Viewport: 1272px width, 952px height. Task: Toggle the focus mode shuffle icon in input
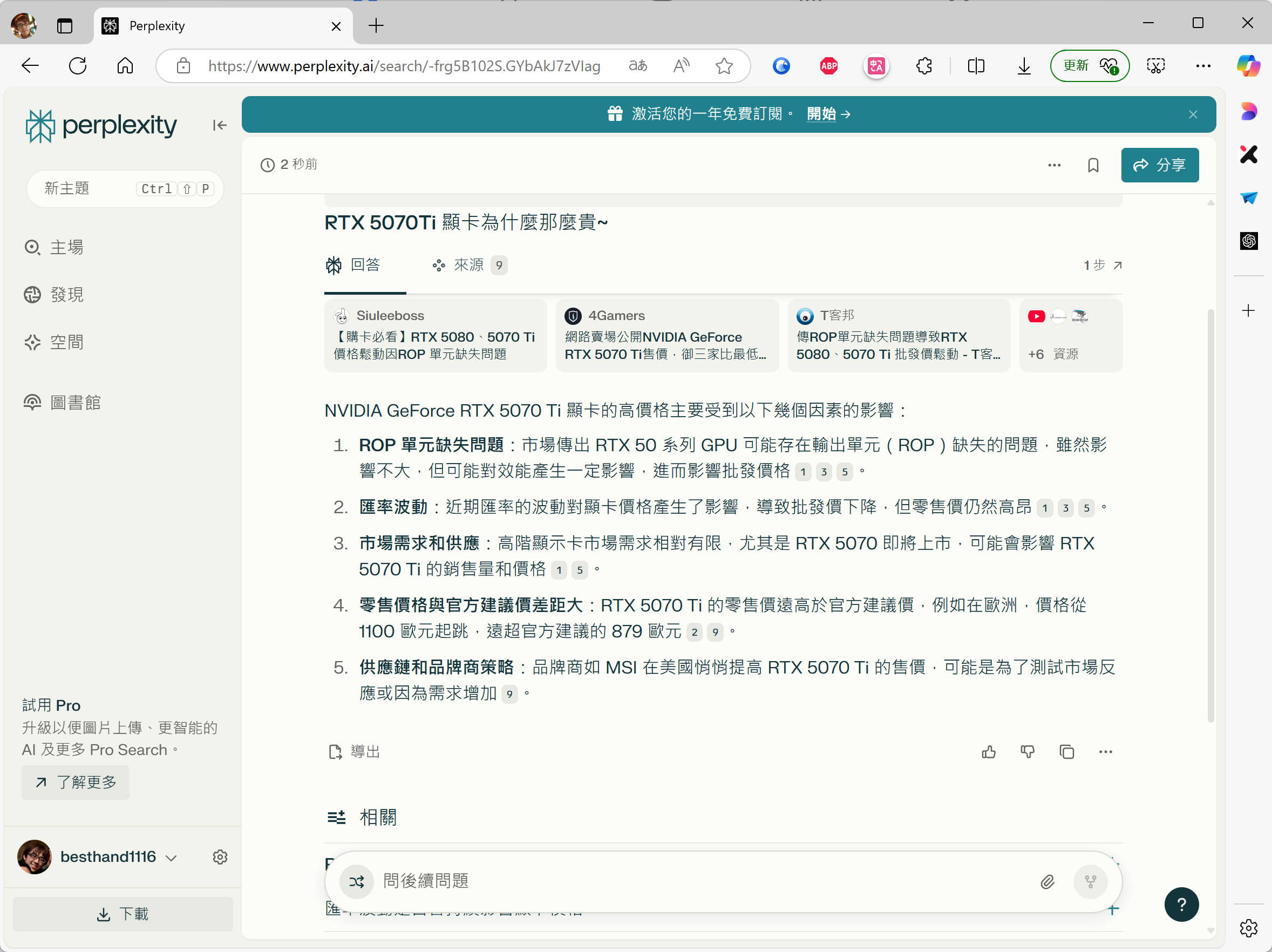[356, 881]
